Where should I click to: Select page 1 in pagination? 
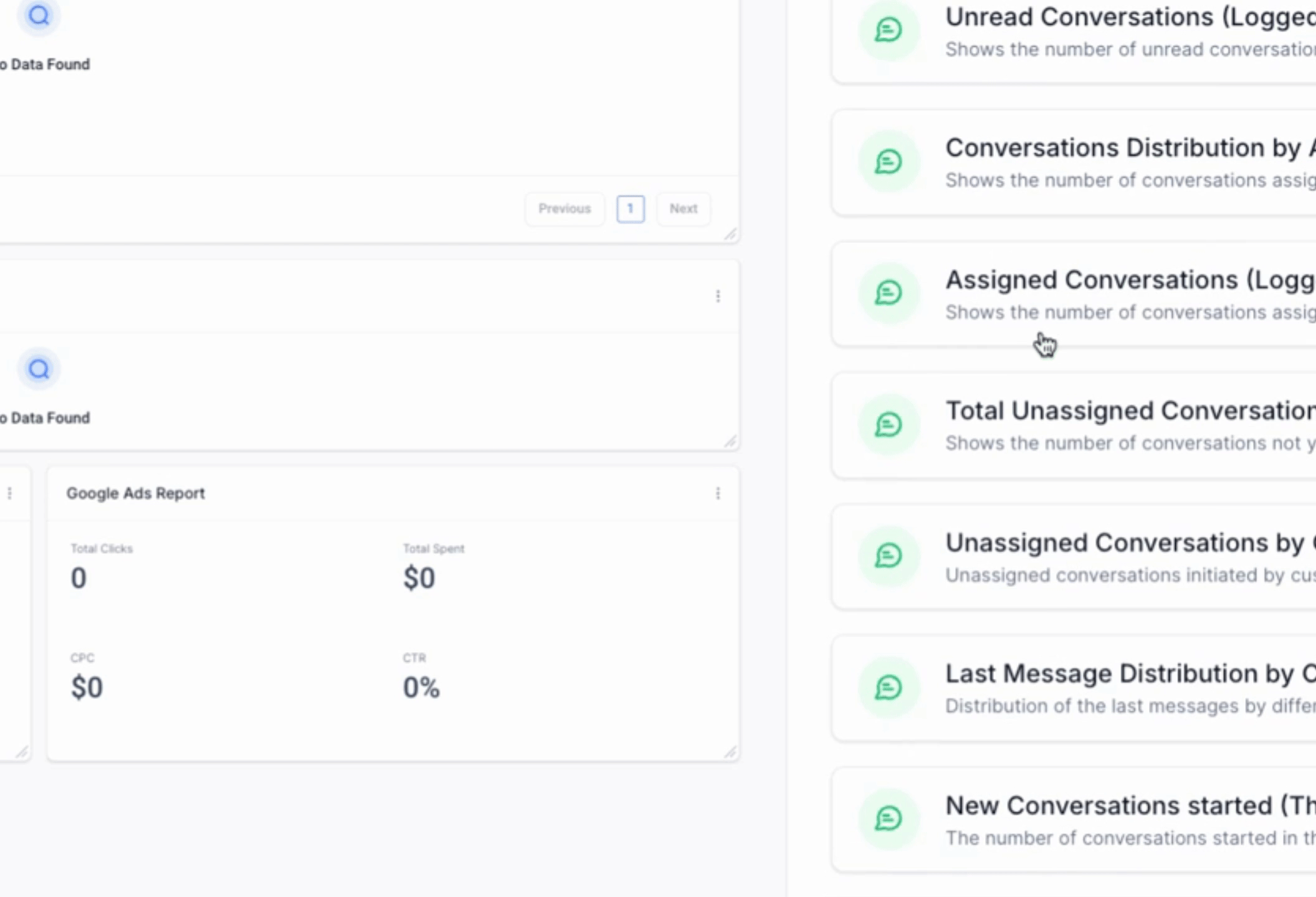(x=630, y=209)
